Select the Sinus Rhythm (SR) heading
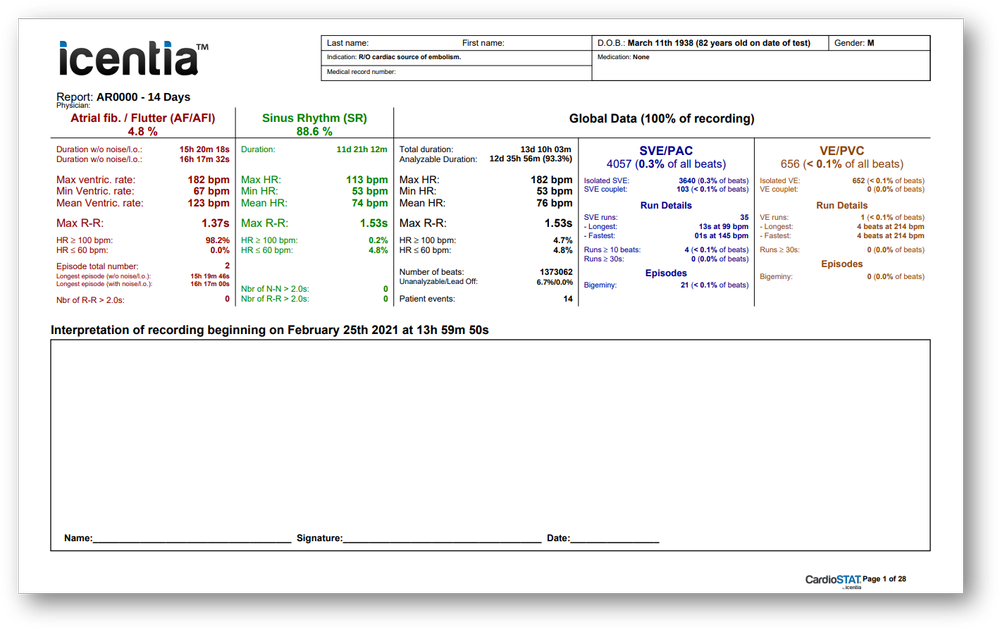Viewport: 1000px width, 630px height. [x=314, y=117]
